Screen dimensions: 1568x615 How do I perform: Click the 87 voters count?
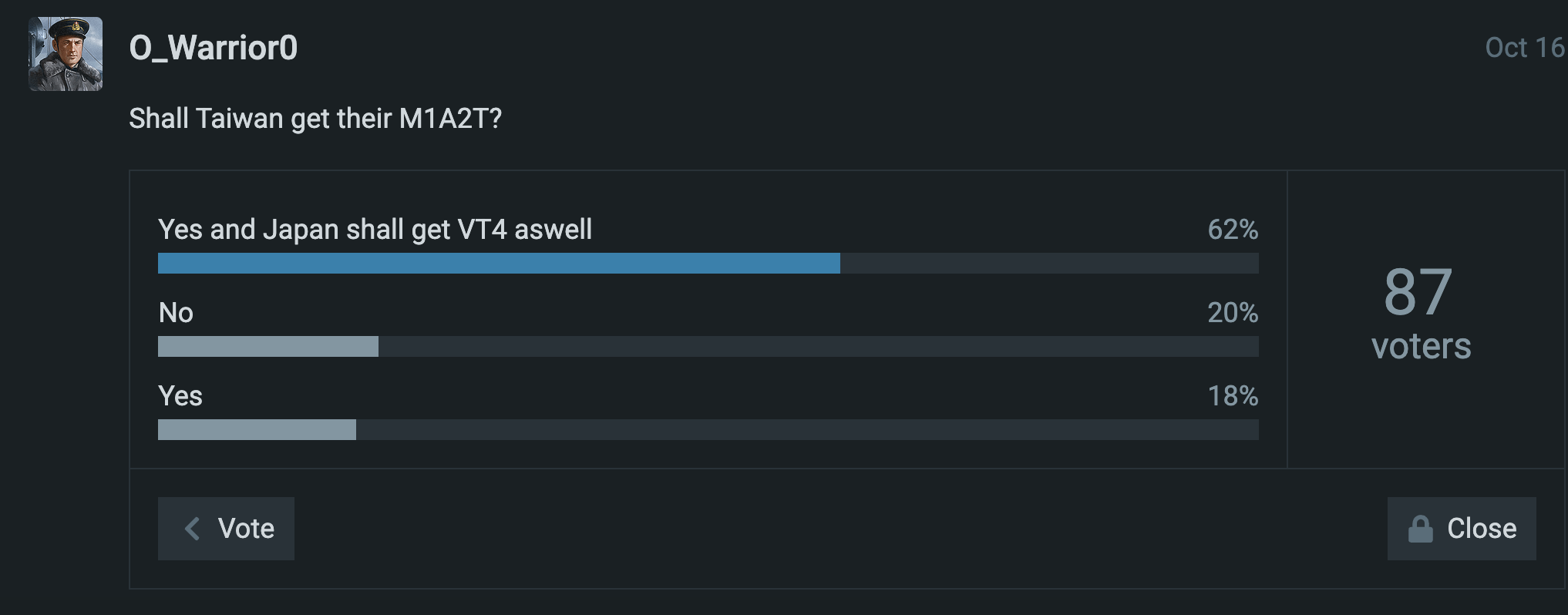1418,293
